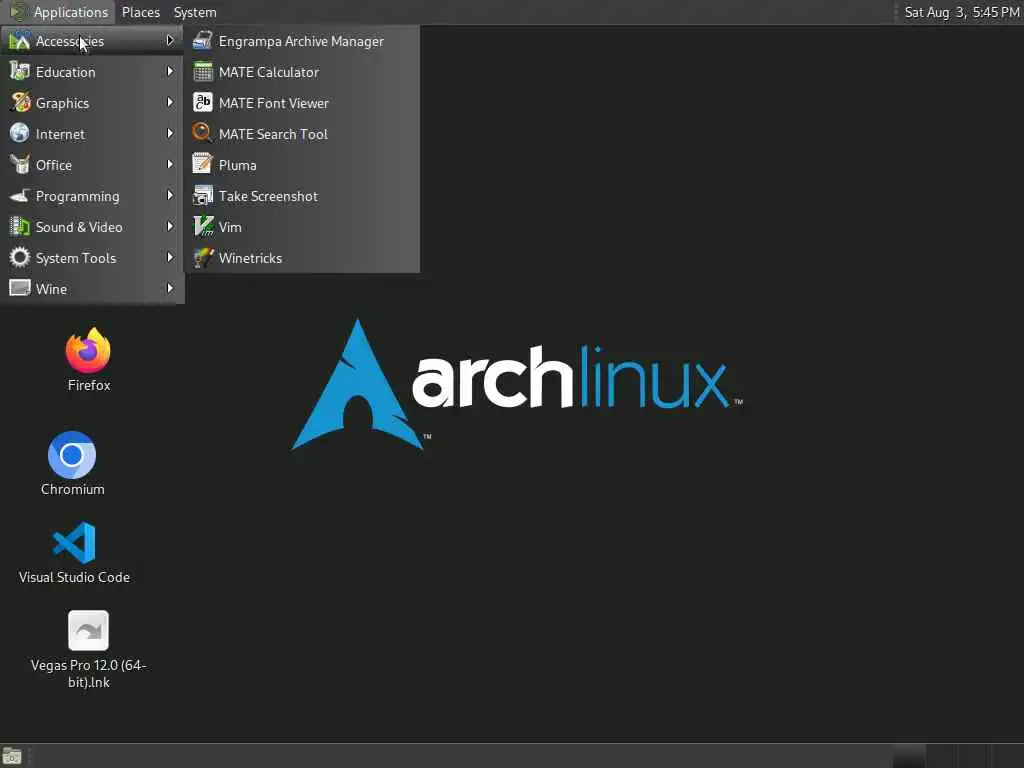
Task: Click the System Tools gear icon
Action: (x=20, y=257)
